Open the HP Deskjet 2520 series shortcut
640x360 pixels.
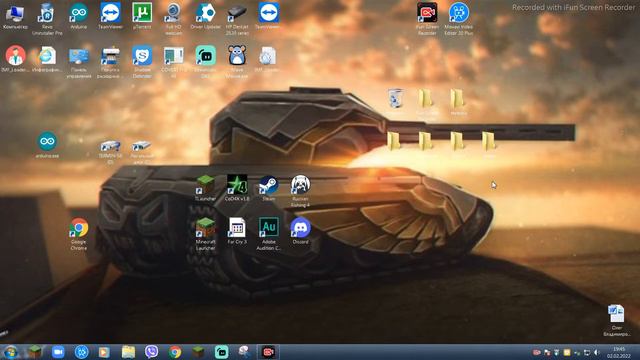pyautogui.click(x=237, y=19)
